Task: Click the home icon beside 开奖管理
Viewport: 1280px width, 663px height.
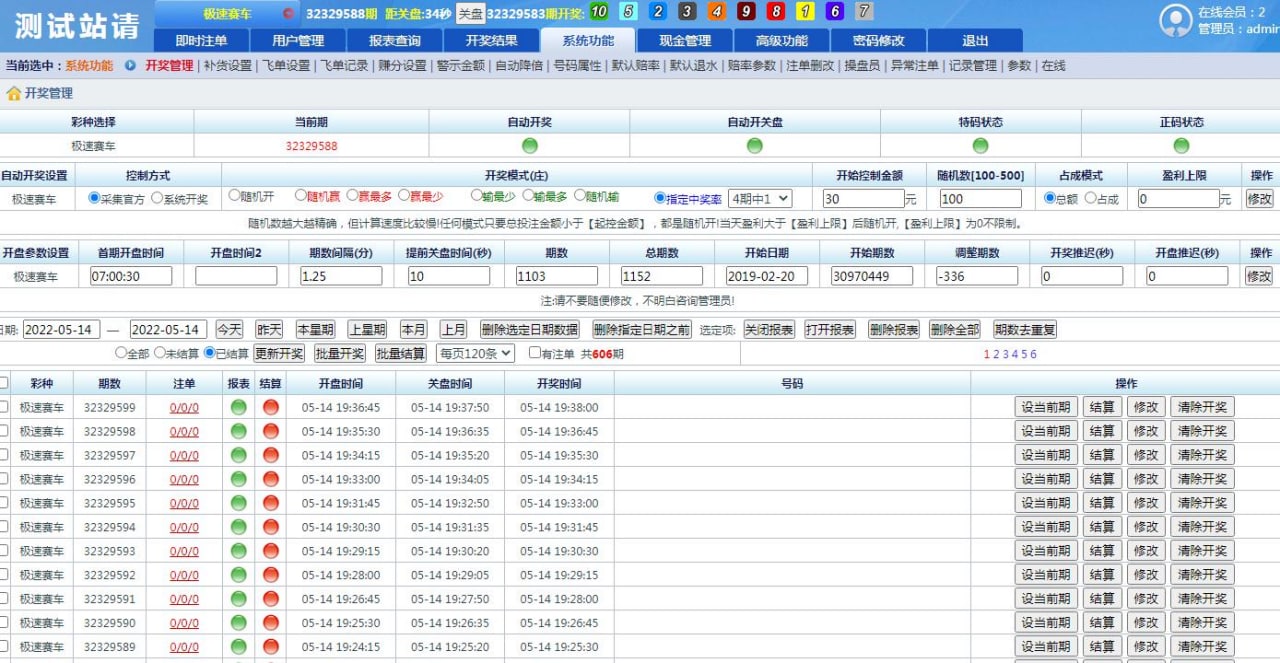Action: (13, 93)
